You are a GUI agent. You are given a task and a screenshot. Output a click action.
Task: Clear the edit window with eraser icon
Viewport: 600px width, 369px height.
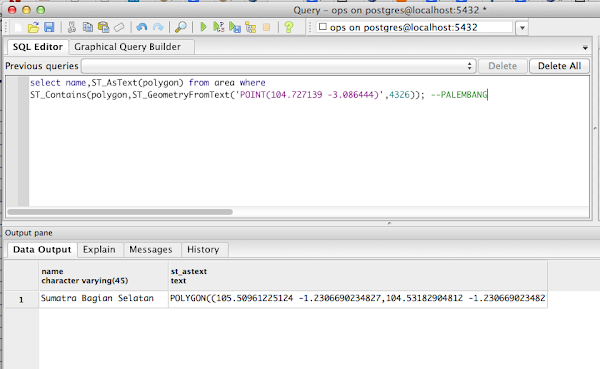[x=119, y=27]
